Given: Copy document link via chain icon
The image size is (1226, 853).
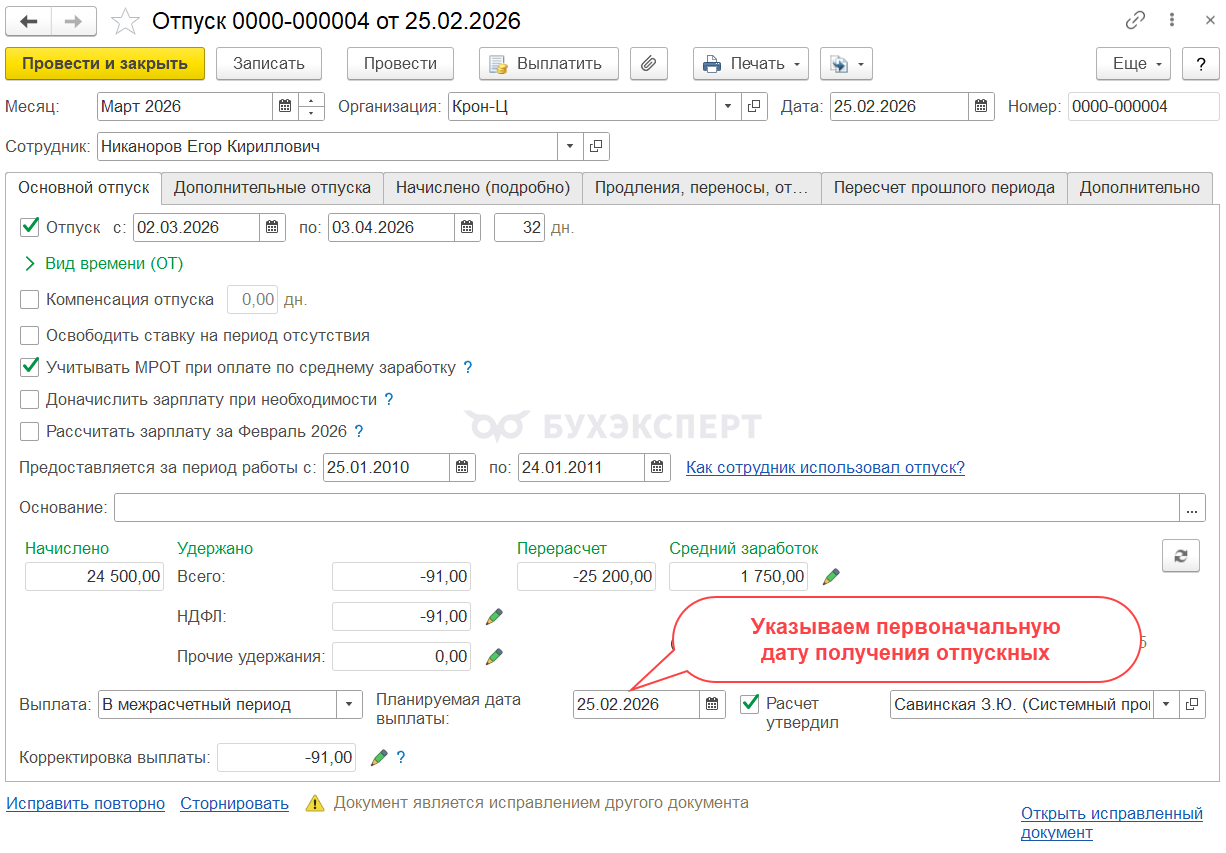Looking at the screenshot, I should [x=1135, y=21].
